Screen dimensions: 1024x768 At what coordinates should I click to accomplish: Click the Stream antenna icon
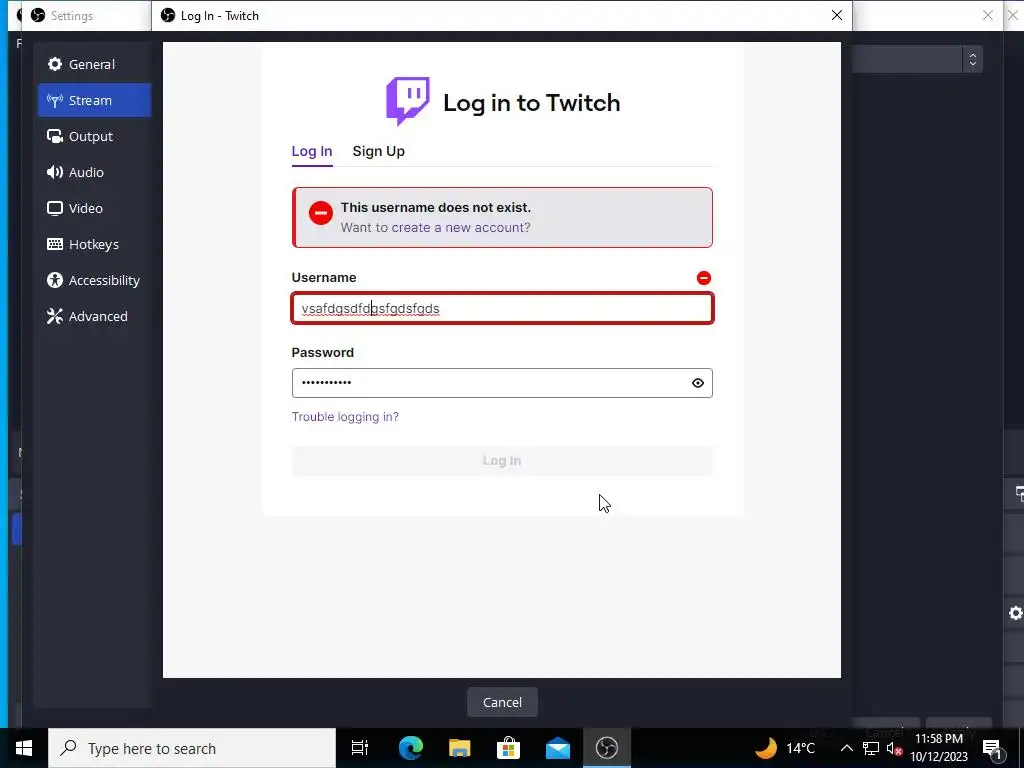[x=55, y=100]
